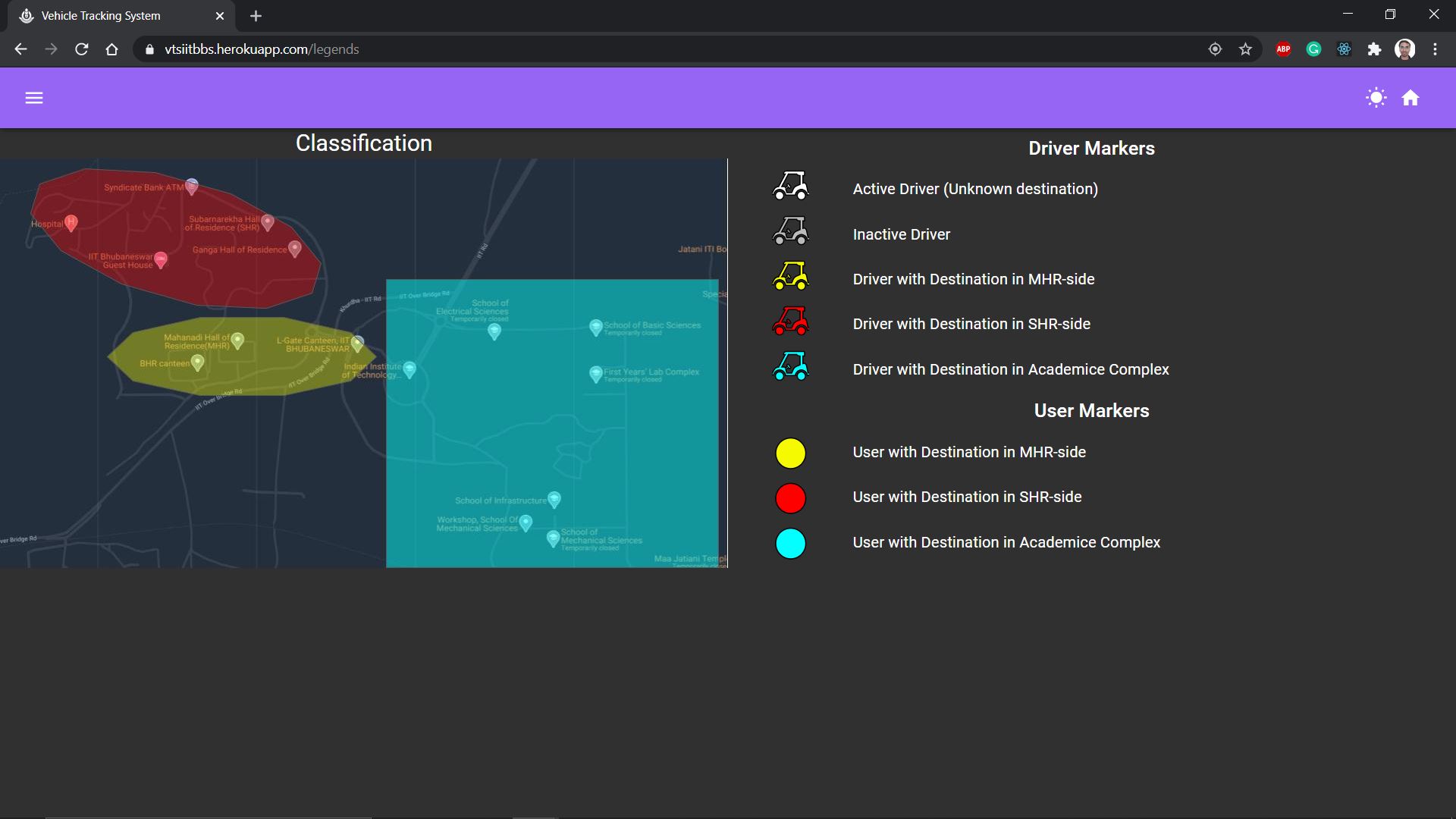
Task: Click the cyan Academic Complex cart icon
Action: (790, 366)
